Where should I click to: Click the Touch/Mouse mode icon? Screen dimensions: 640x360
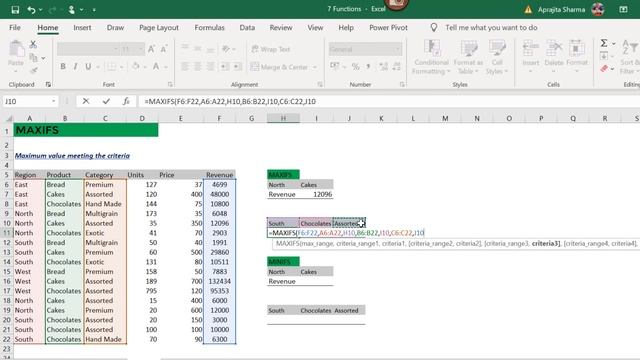point(71,9)
